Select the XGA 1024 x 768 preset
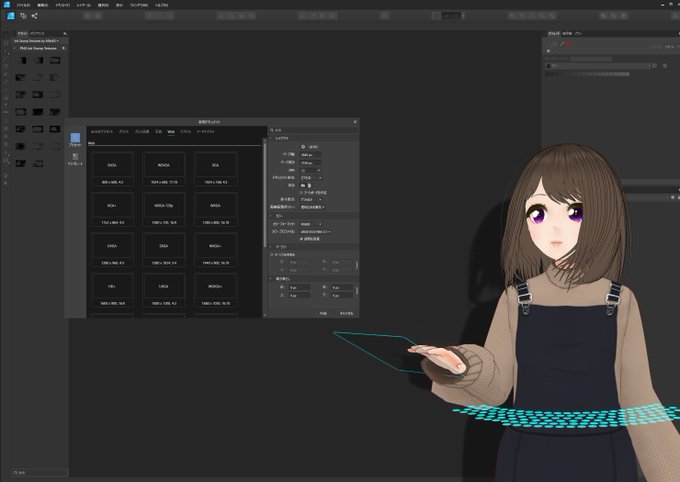This screenshot has width=680, height=482. click(x=216, y=169)
